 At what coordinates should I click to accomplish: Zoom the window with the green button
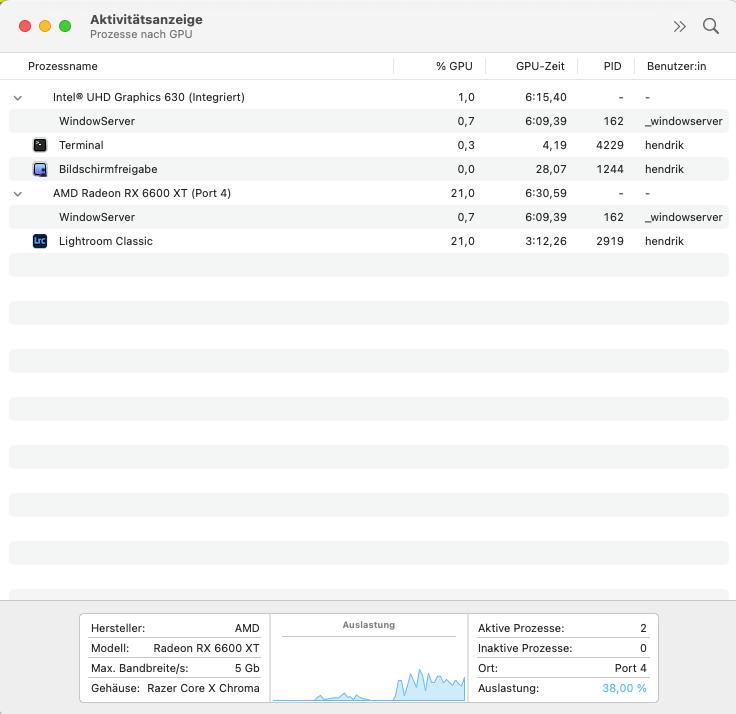[x=65, y=26]
